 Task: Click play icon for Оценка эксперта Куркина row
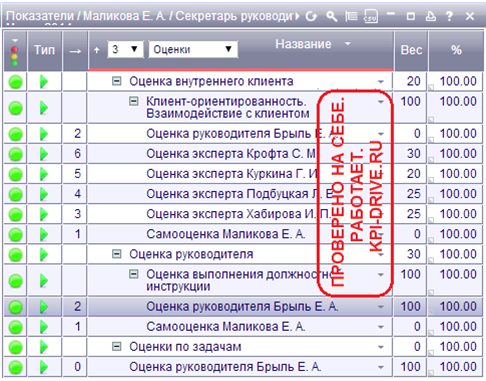point(44,174)
